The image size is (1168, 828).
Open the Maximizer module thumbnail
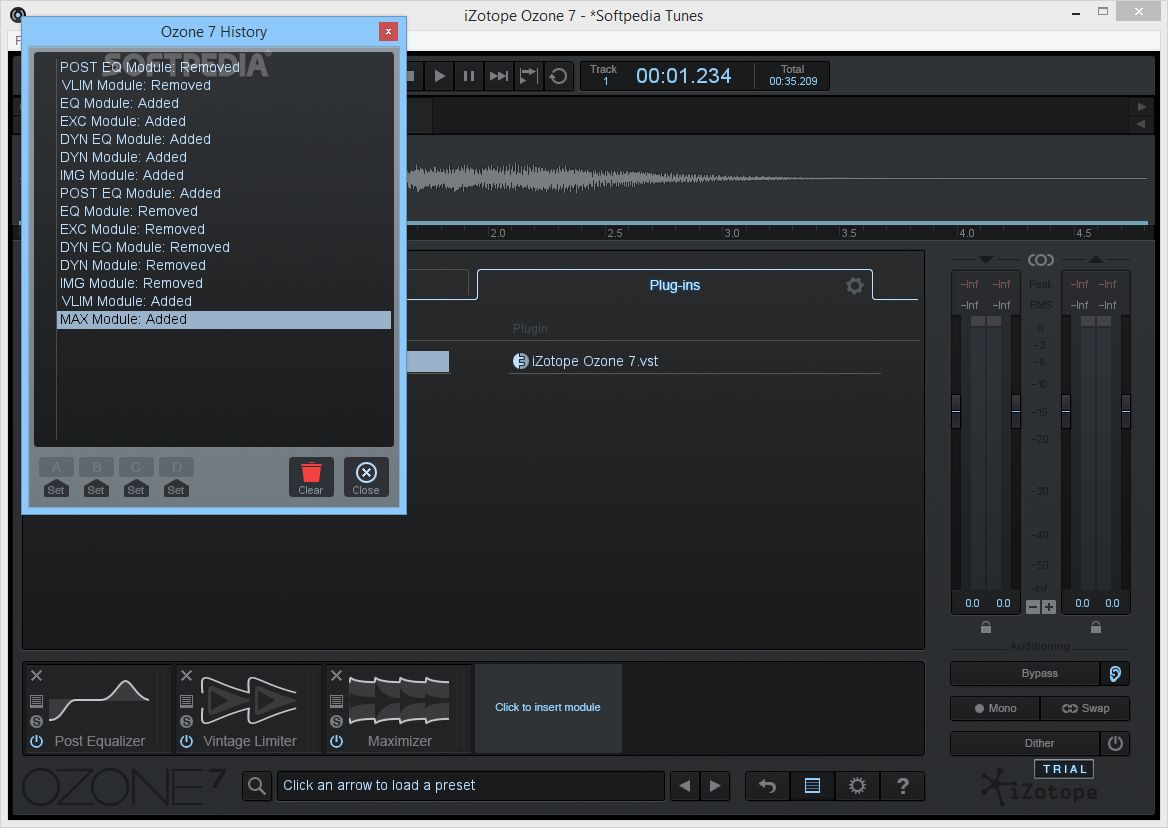tap(399, 701)
